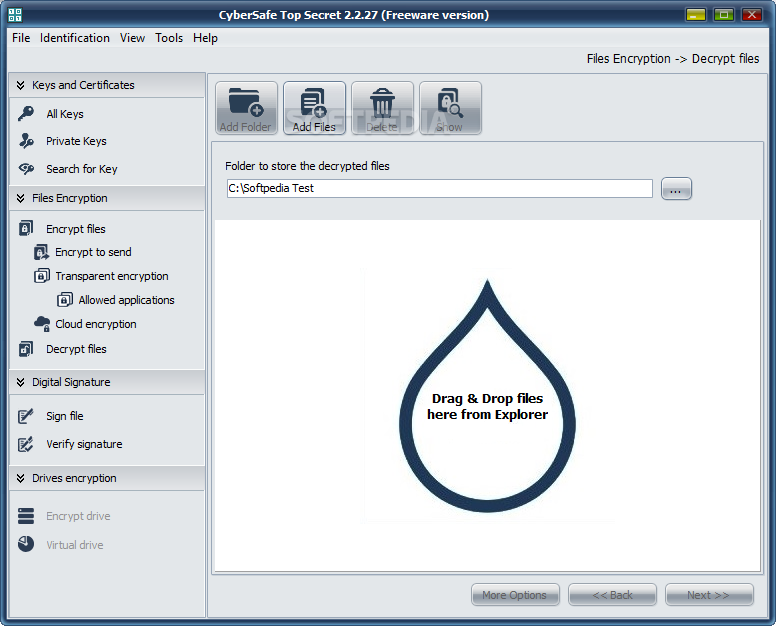The height and width of the screenshot is (626, 776).
Task: Select the Encrypt to send label
Action: click(x=94, y=252)
